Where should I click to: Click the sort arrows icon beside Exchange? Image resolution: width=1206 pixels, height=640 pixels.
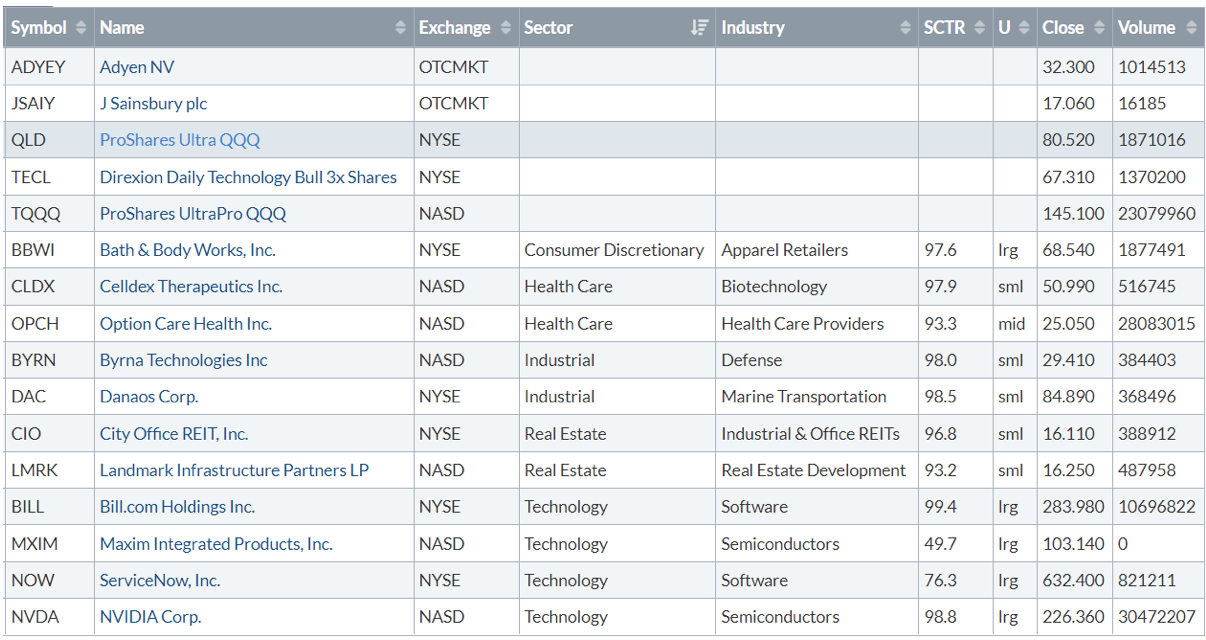[506, 28]
